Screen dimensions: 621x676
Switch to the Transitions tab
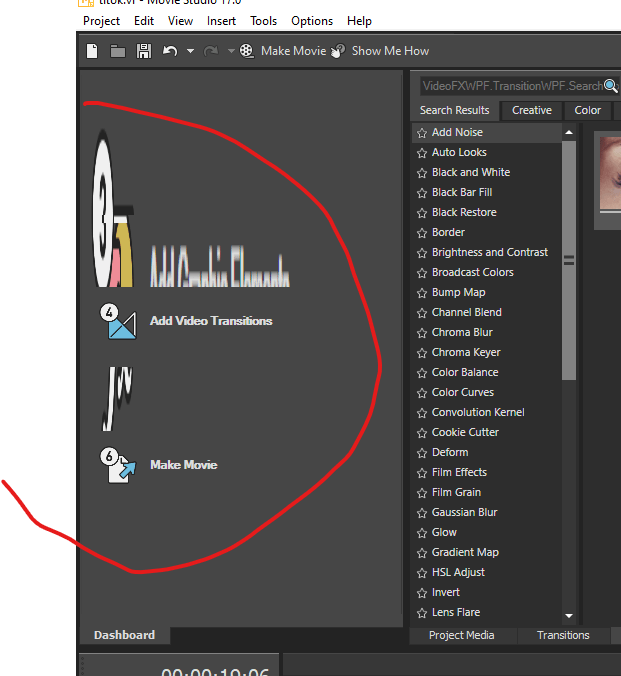(563, 635)
